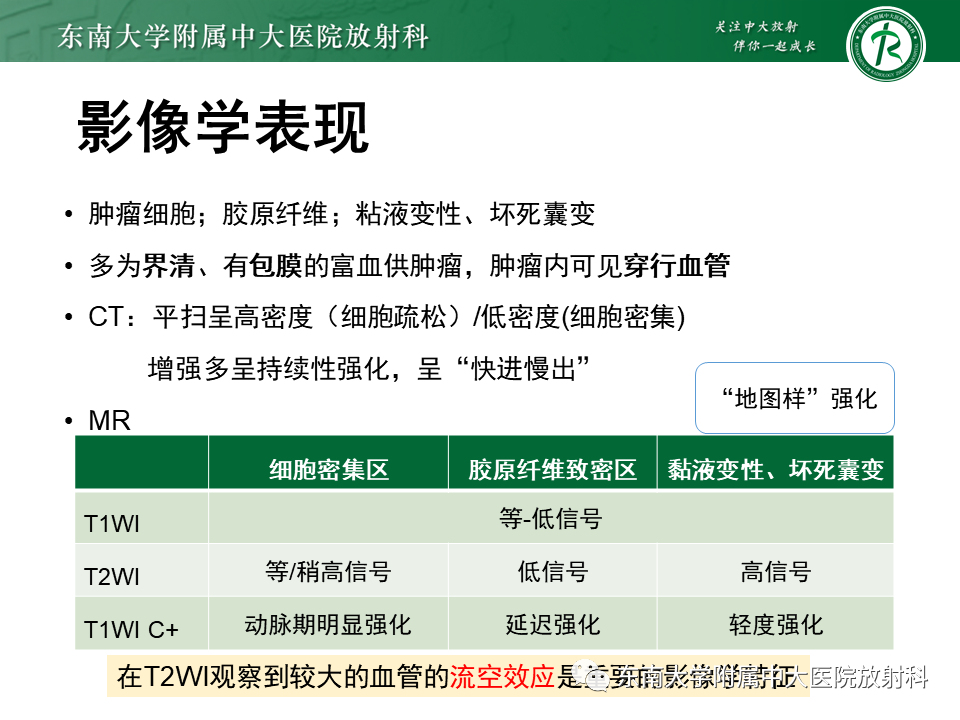Click the cell 延迟强化
This screenshot has height=720, width=960.
553,624
